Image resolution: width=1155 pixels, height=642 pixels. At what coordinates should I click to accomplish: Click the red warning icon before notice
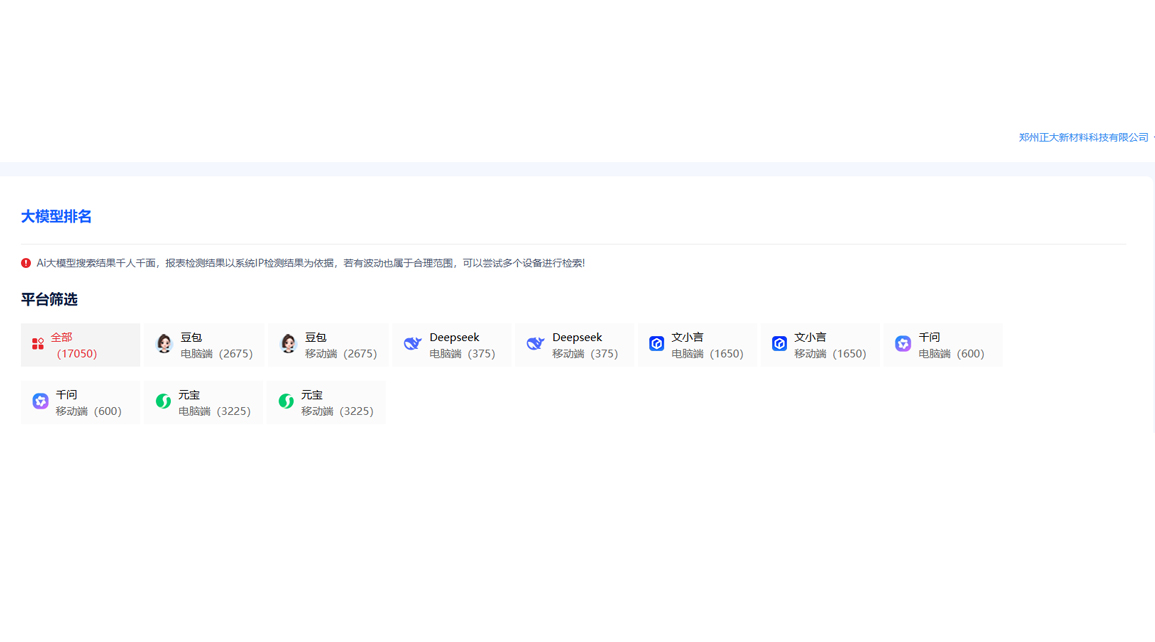click(26, 263)
